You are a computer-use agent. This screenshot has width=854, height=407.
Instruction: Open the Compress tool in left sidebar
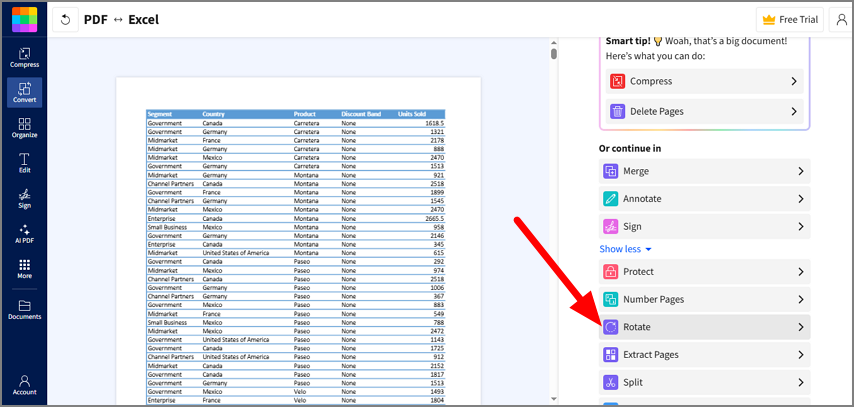click(25, 58)
